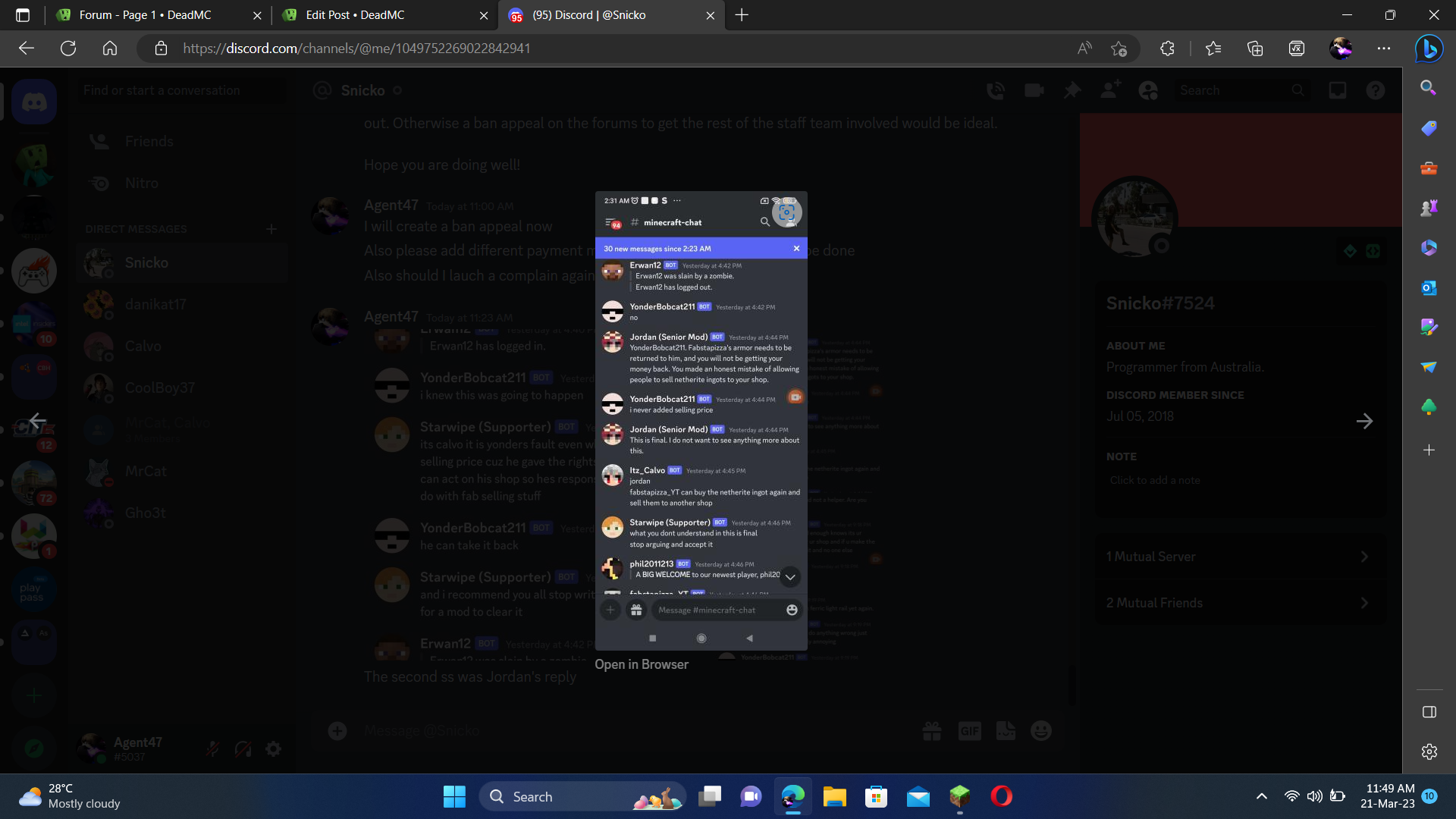Expand 1 Mutual Server

[x=1241, y=557]
